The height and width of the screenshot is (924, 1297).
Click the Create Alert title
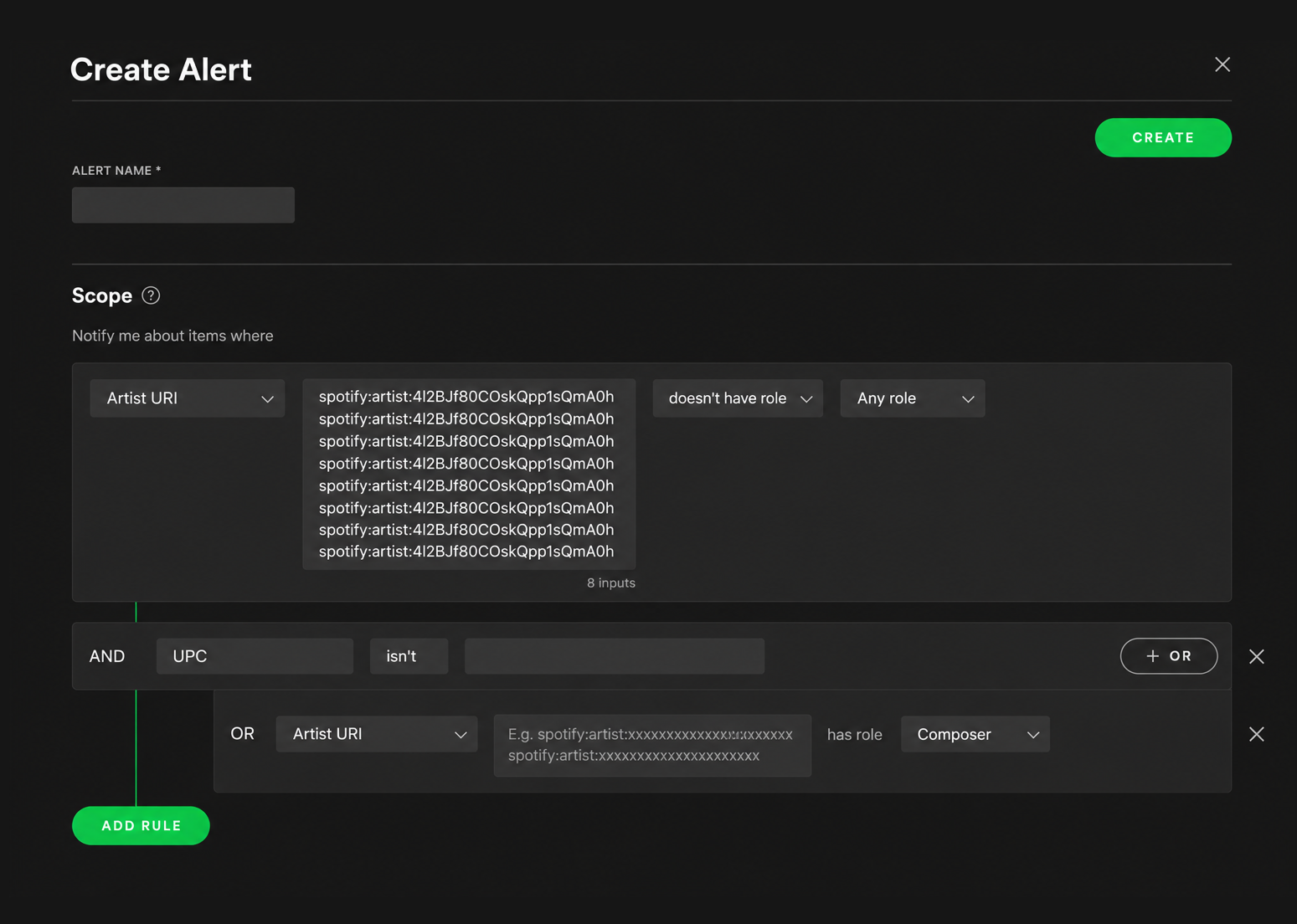pyautogui.click(x=161, y=69)
